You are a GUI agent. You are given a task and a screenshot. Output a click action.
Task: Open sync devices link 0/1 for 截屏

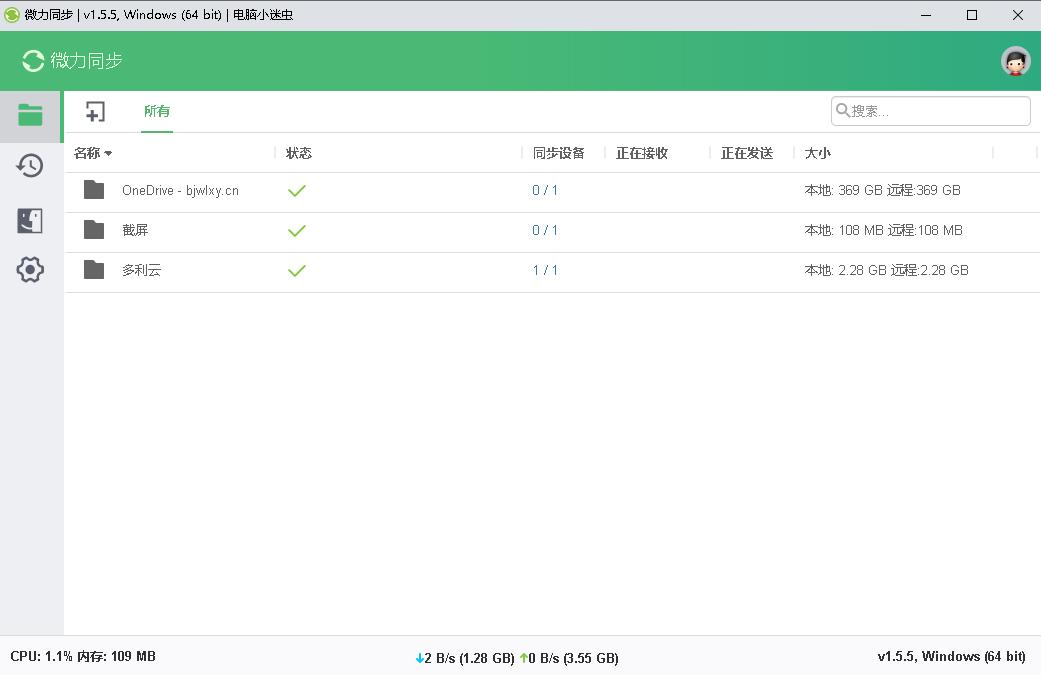click(545, 230)
